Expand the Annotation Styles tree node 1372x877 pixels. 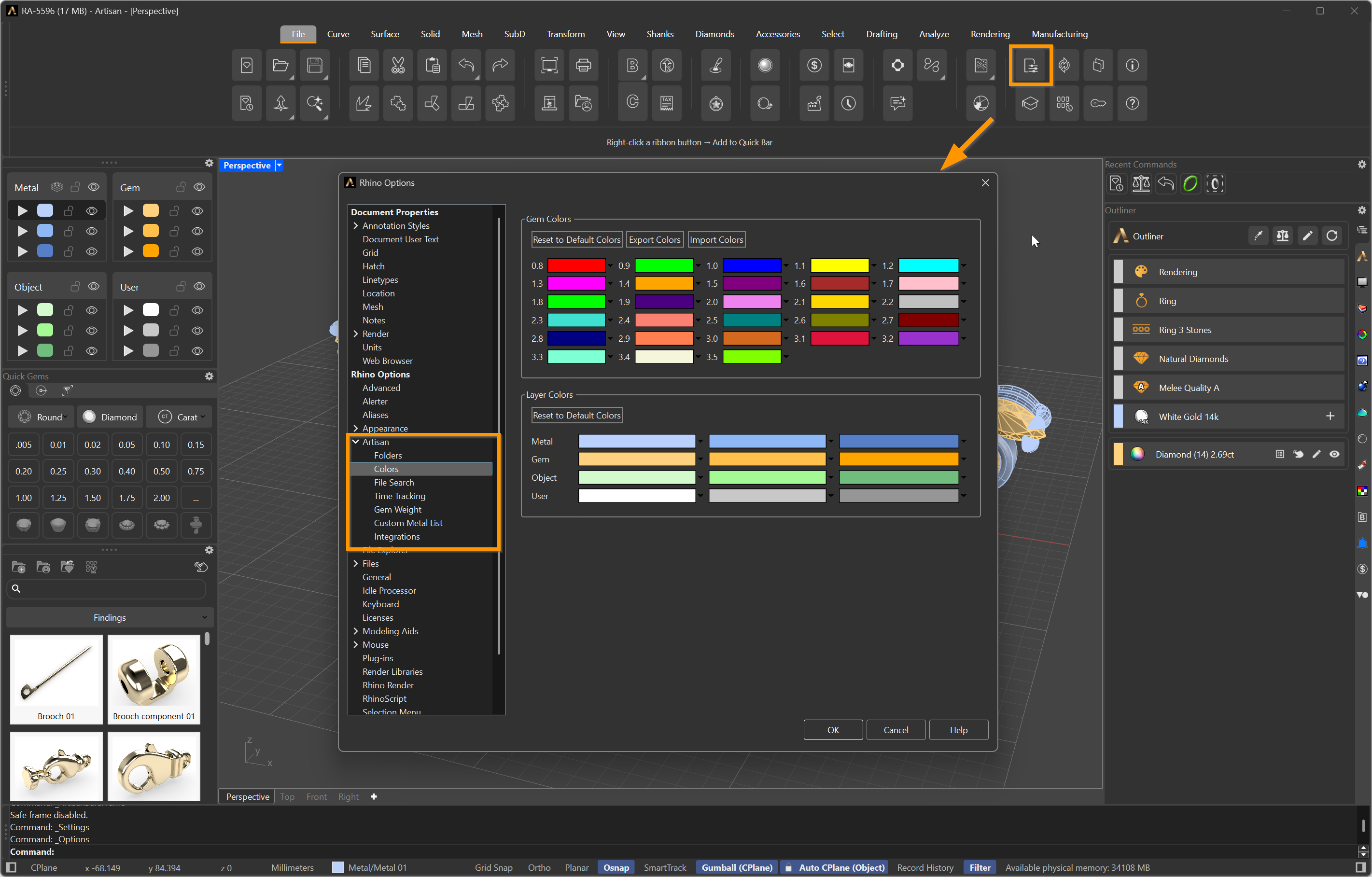(355, 225)
